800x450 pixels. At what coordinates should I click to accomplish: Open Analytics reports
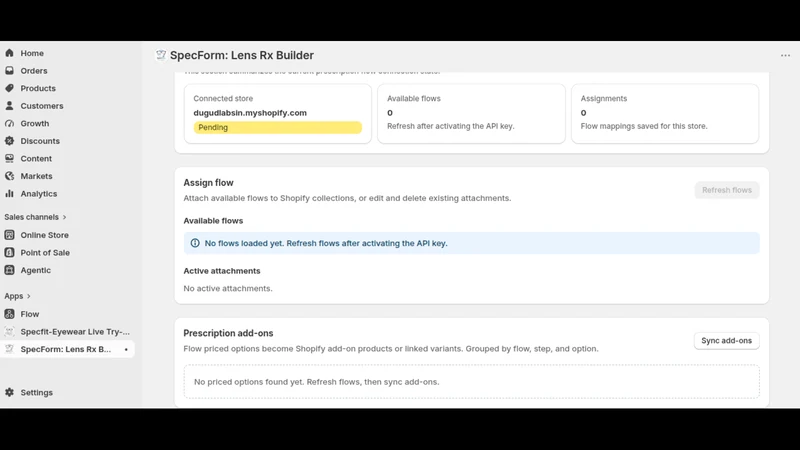coord(39,194)
